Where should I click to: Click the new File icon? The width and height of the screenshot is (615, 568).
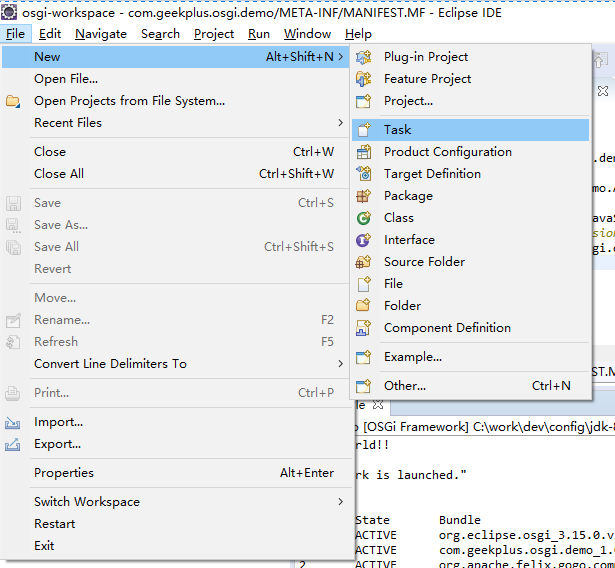click(364, 284)
